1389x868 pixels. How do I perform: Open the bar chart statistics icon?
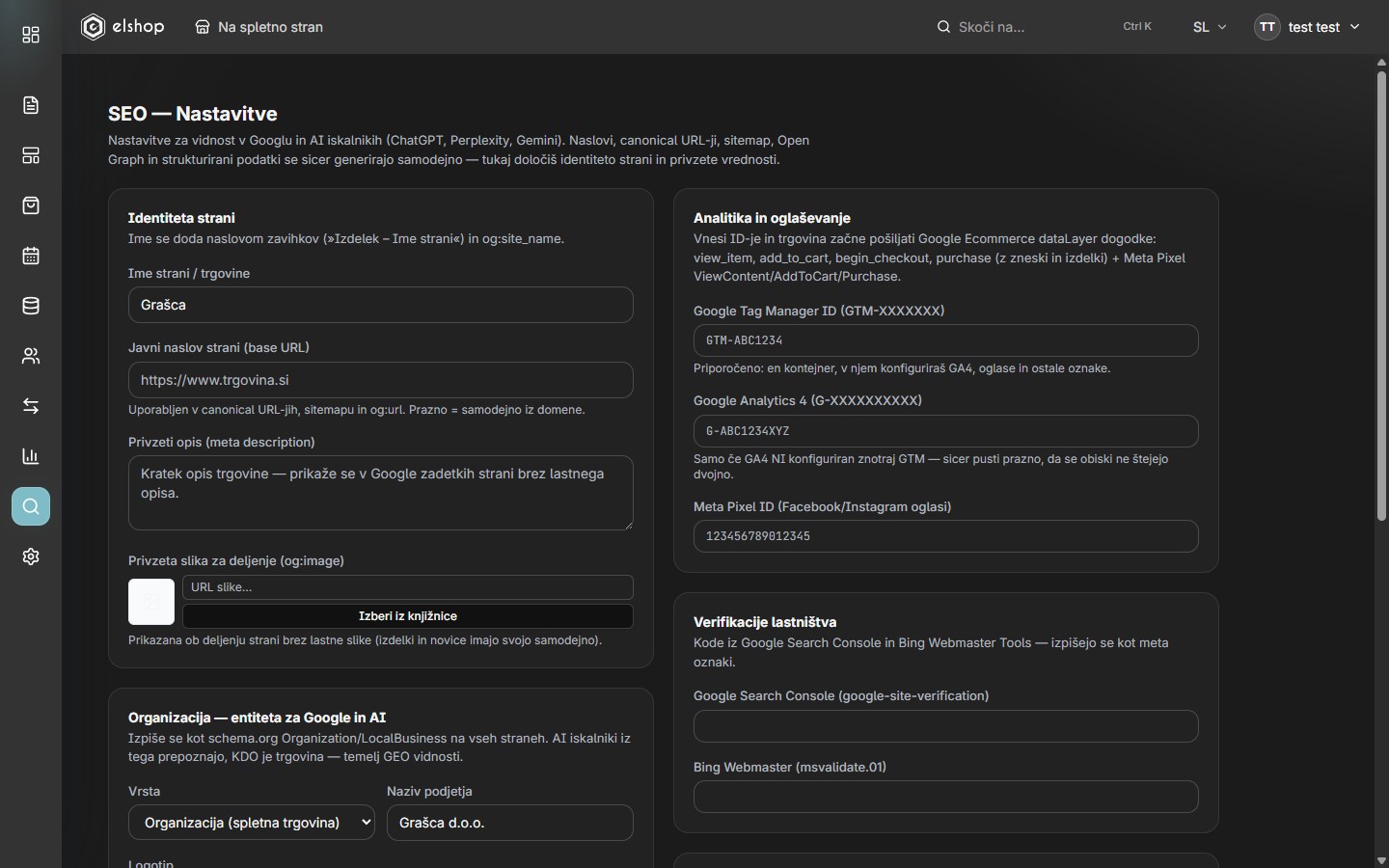pos(31,456)
